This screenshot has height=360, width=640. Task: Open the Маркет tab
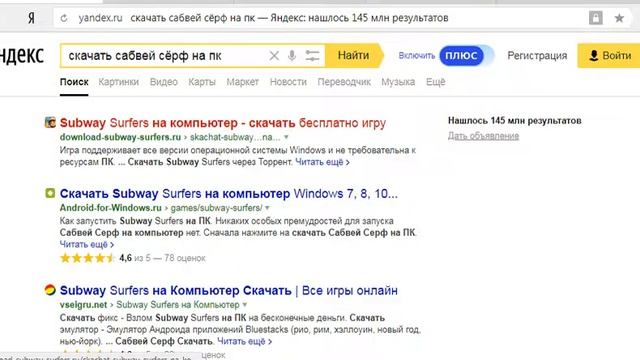pyautogui.click(x=242, y=82)
